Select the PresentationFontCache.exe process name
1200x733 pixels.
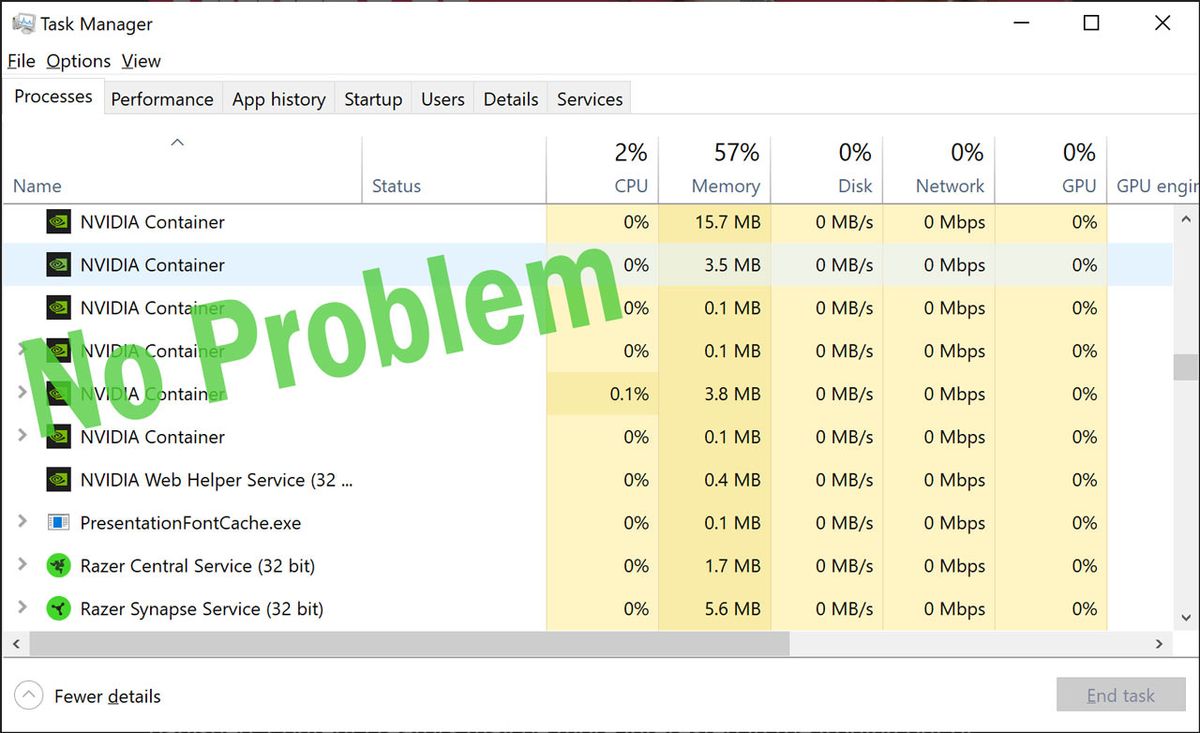(190, 523)
